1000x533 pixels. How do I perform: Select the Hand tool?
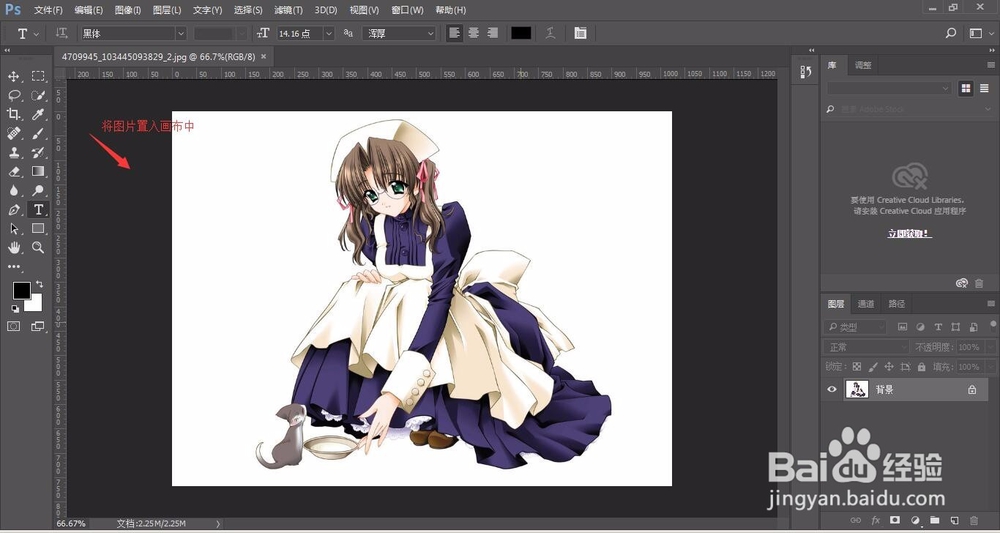point(13,247)
